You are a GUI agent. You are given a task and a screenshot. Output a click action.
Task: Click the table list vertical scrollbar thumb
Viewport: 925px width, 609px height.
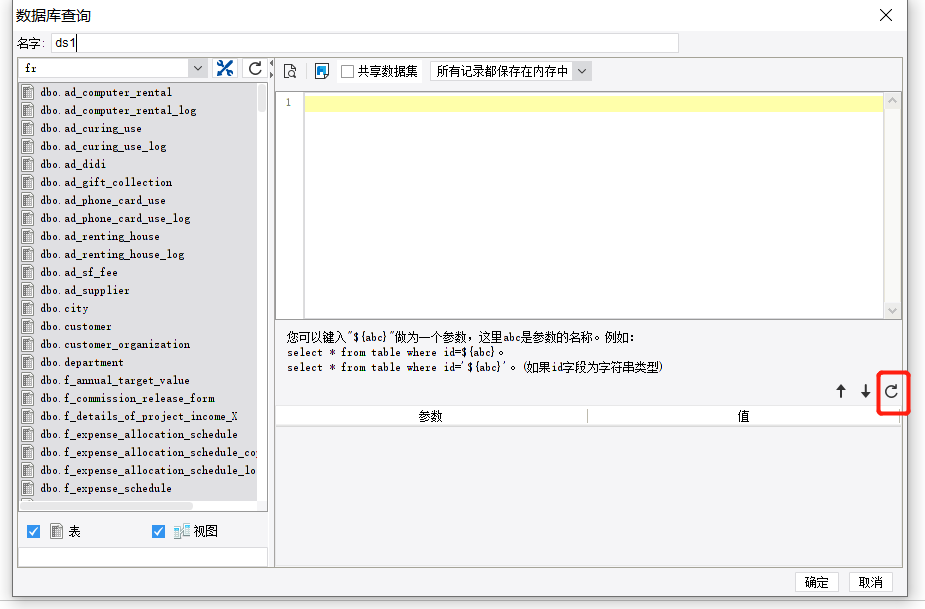(262, 98)
